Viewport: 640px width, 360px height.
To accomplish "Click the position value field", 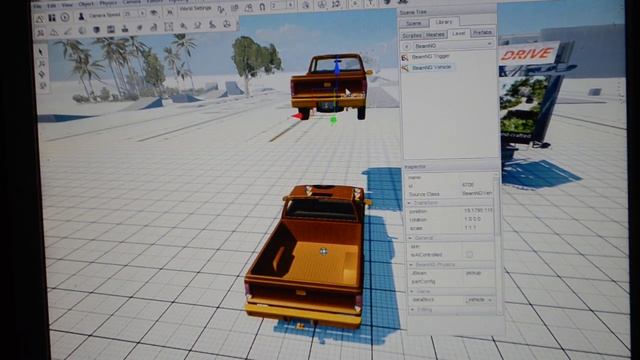I will 478,211.
